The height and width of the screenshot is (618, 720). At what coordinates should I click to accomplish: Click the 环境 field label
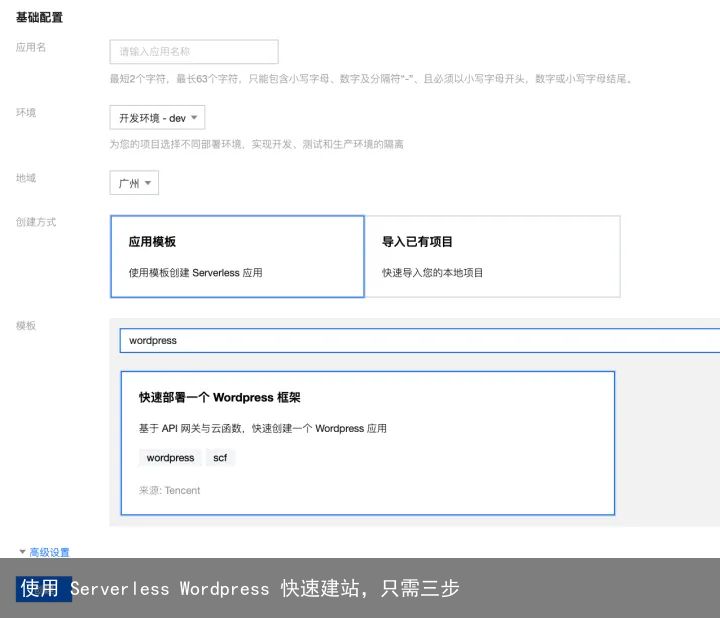(x=26, y=112)
